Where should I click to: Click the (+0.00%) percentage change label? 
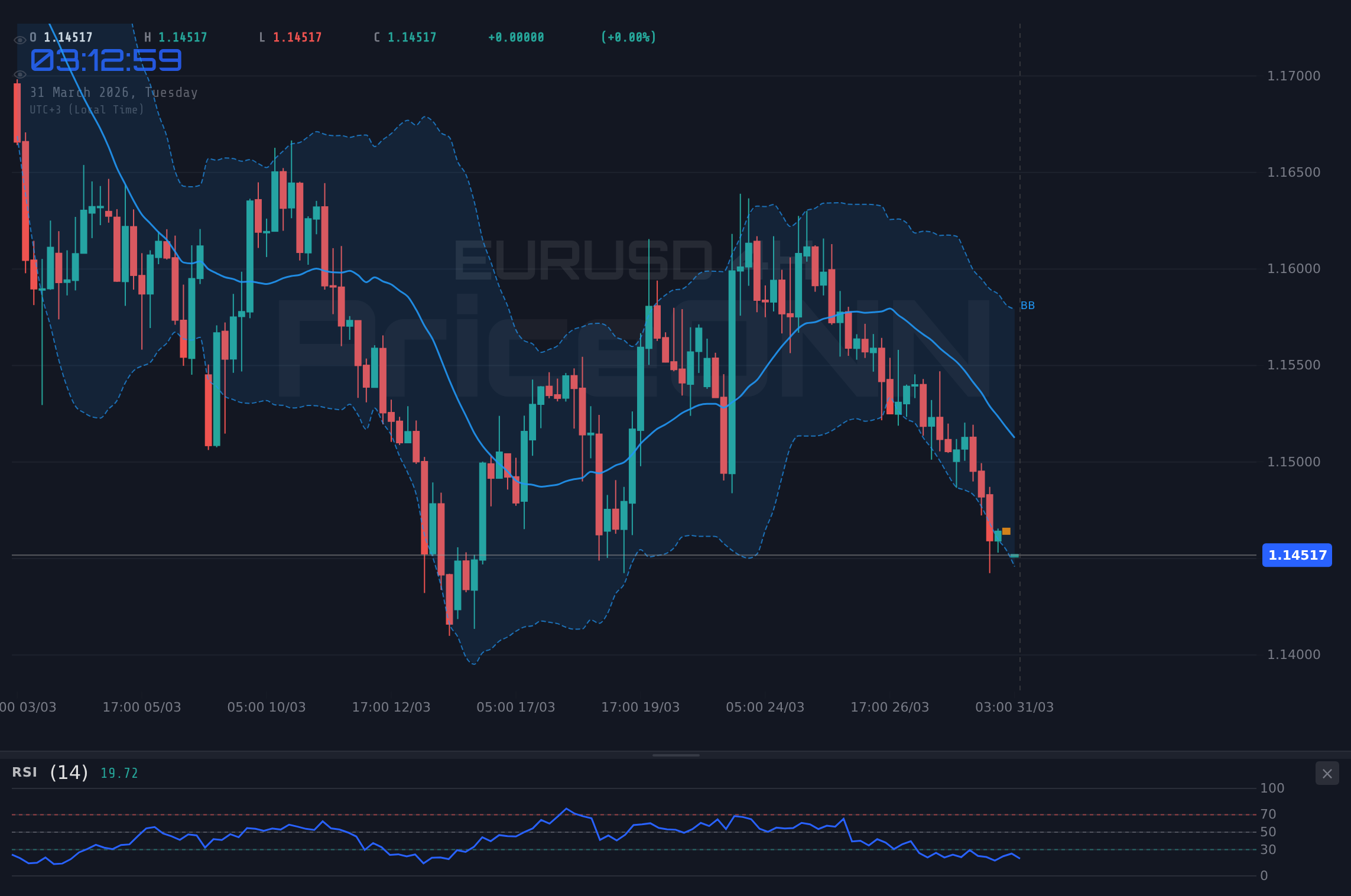629,37
